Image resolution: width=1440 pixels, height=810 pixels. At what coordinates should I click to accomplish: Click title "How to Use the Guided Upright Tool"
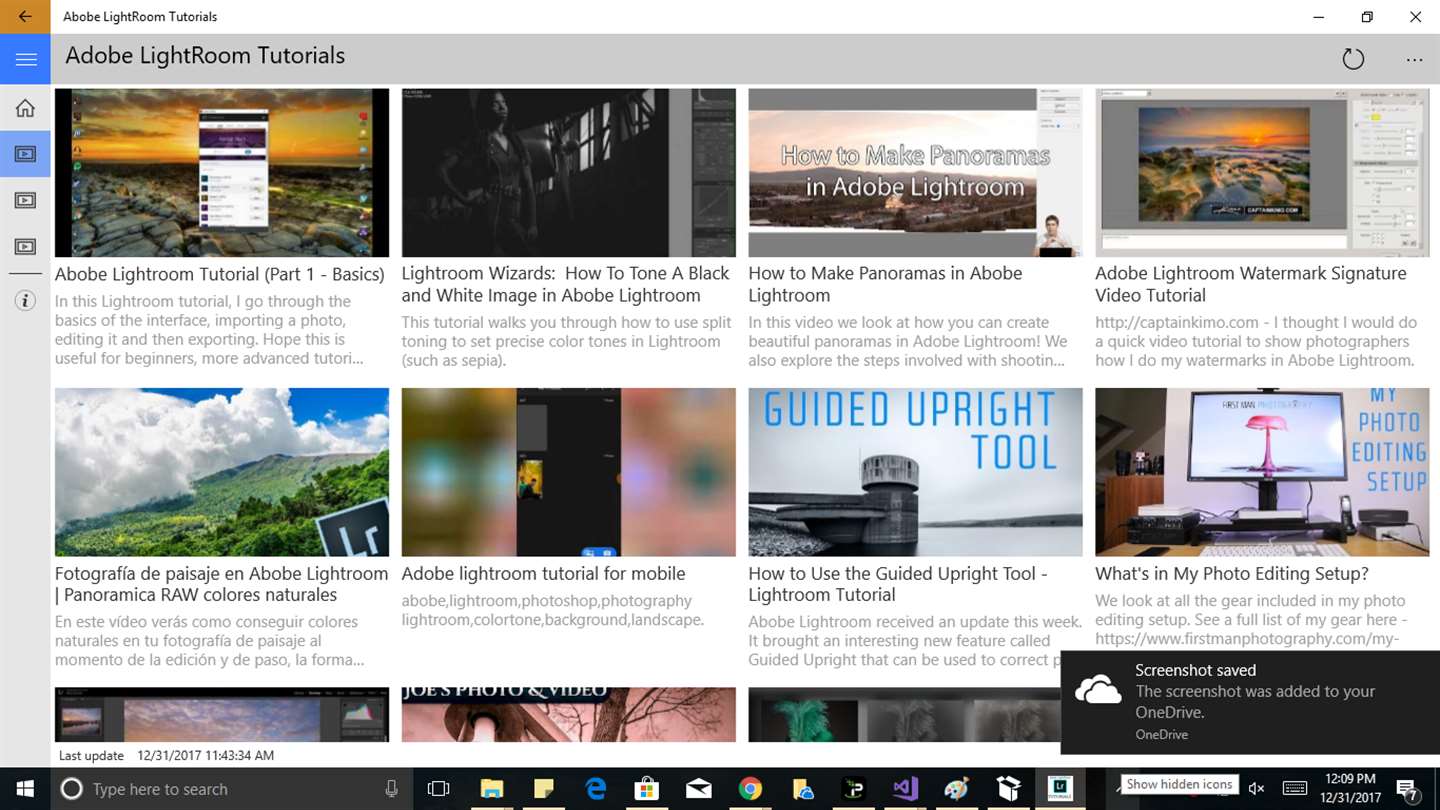(898, 584)
